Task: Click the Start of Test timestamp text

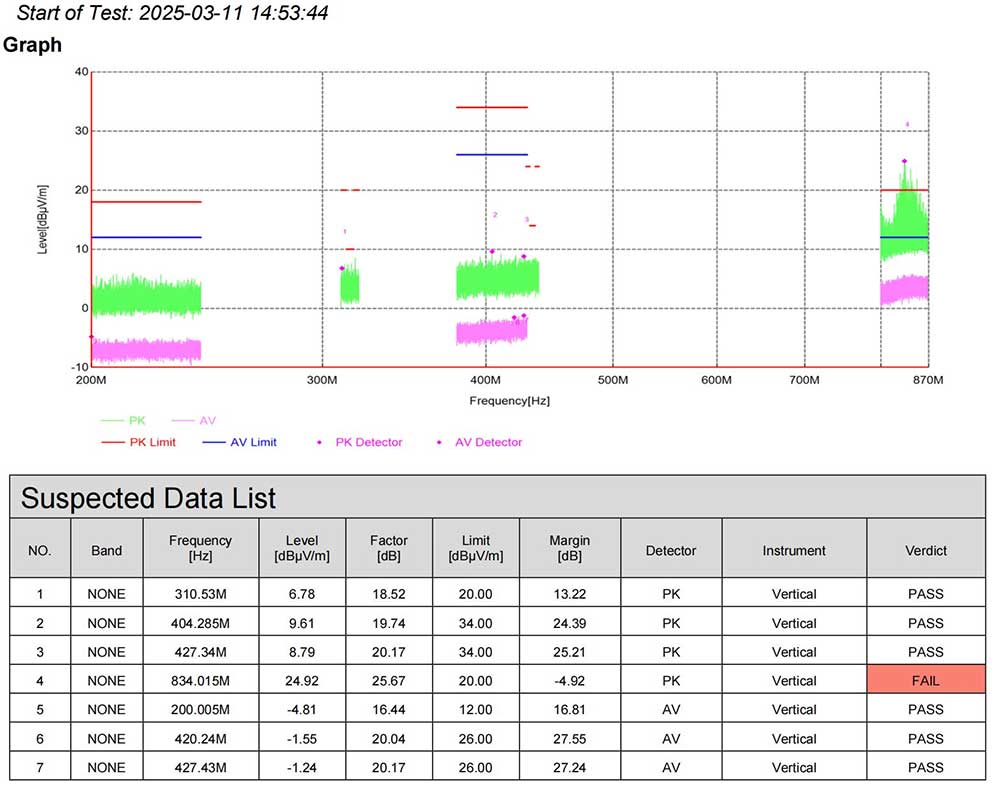Action: [173, 13]
